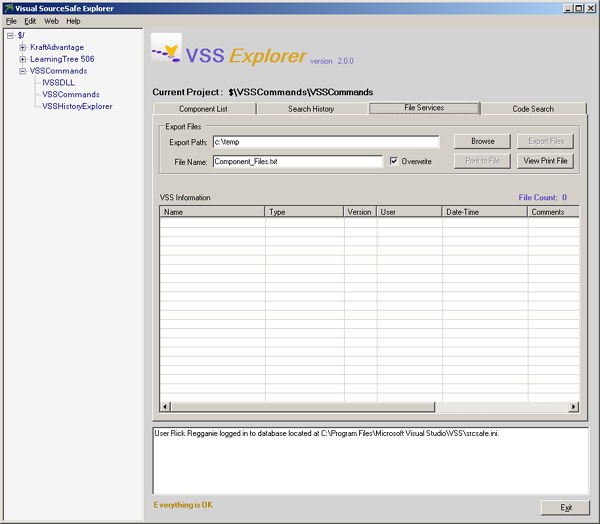Maximize the Visual SourceSafe Explorer window

coord(579,8)
